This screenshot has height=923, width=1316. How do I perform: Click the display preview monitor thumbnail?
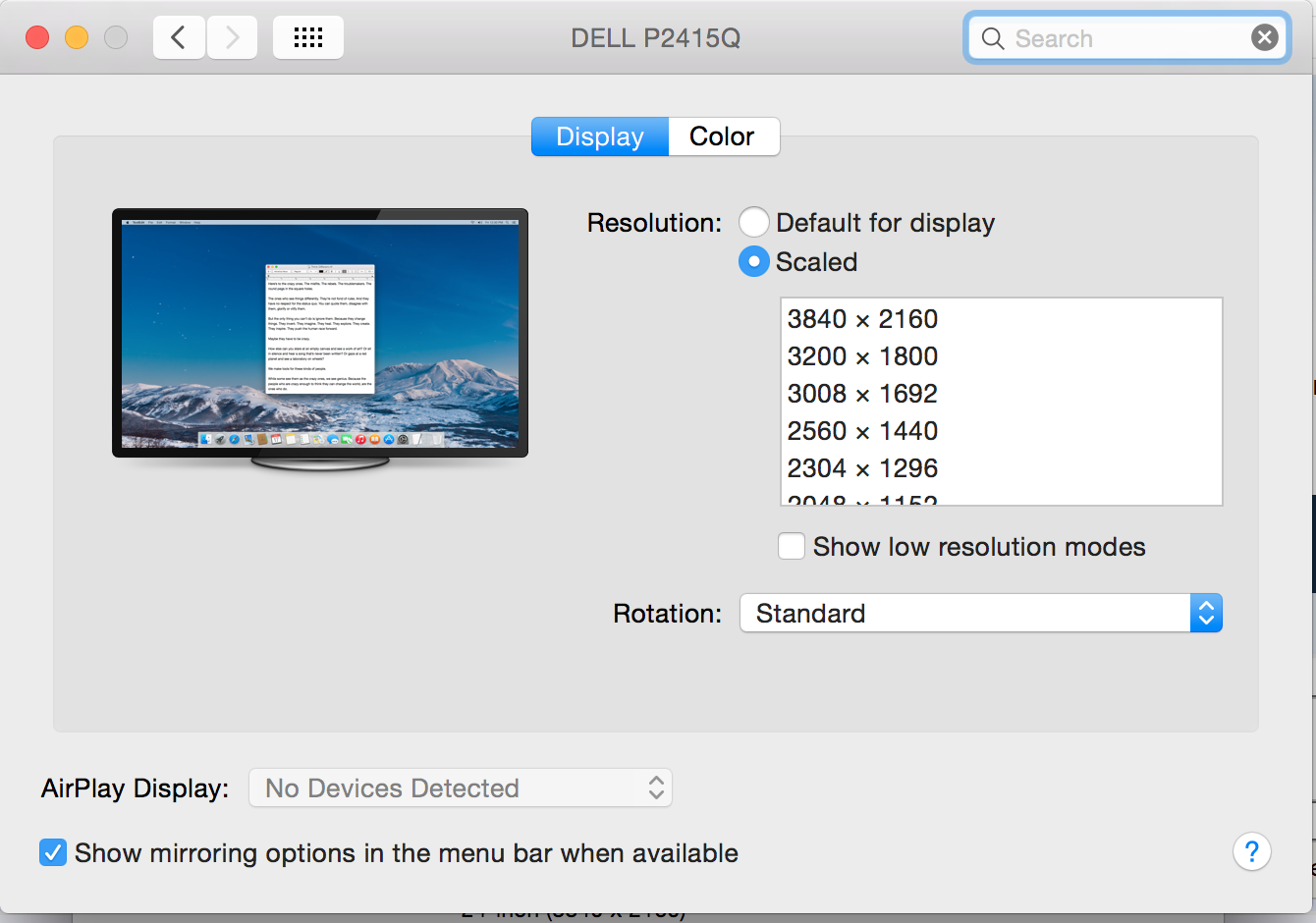[x=320, y=339]
